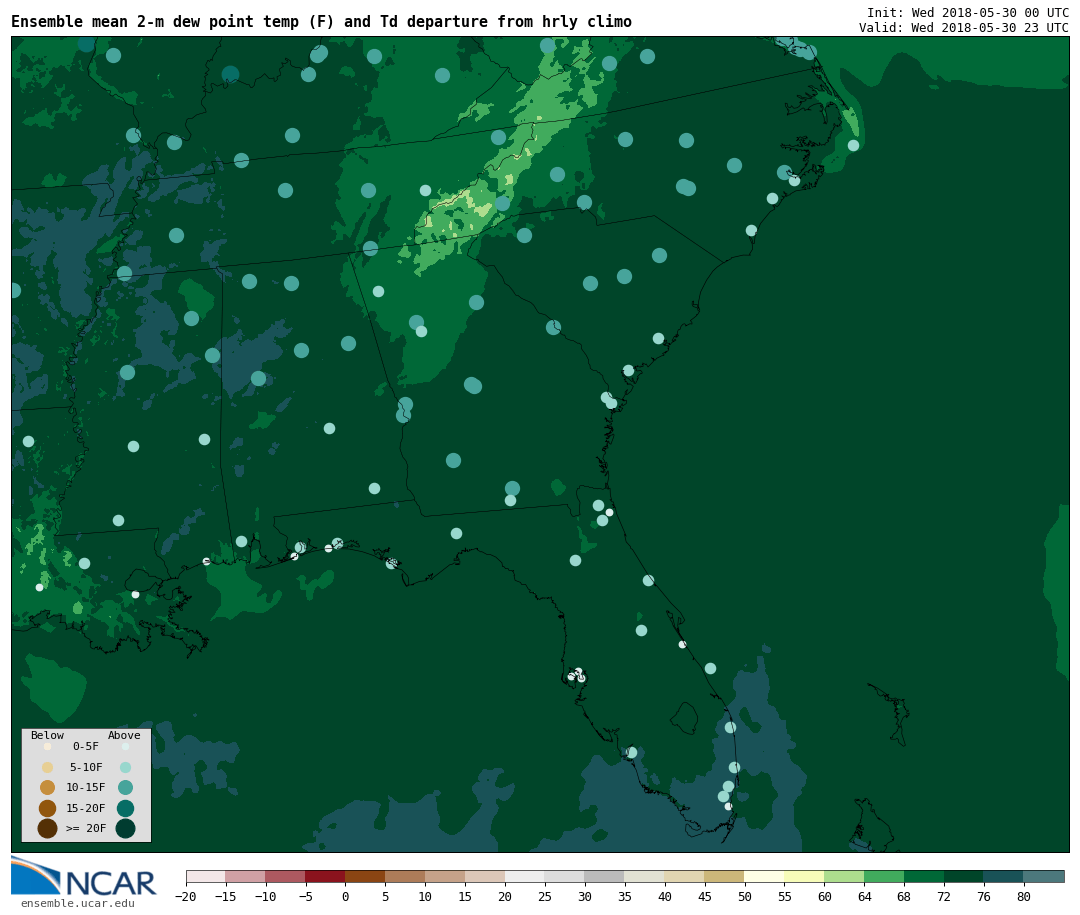Click the '0' colorbar tick label
This screenshot has height=915, width=1080.
[x=346, y=897]
